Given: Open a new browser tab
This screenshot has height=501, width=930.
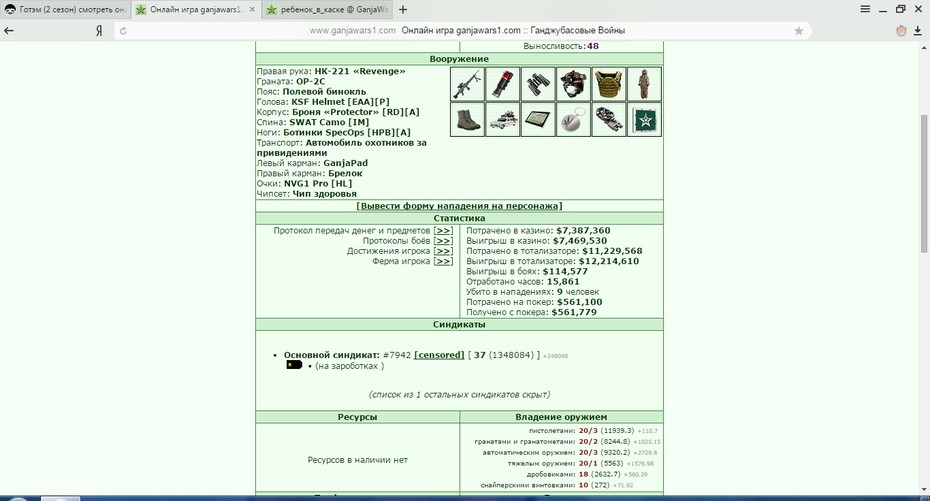Looking at the screenshot, I should click(403, 9).
